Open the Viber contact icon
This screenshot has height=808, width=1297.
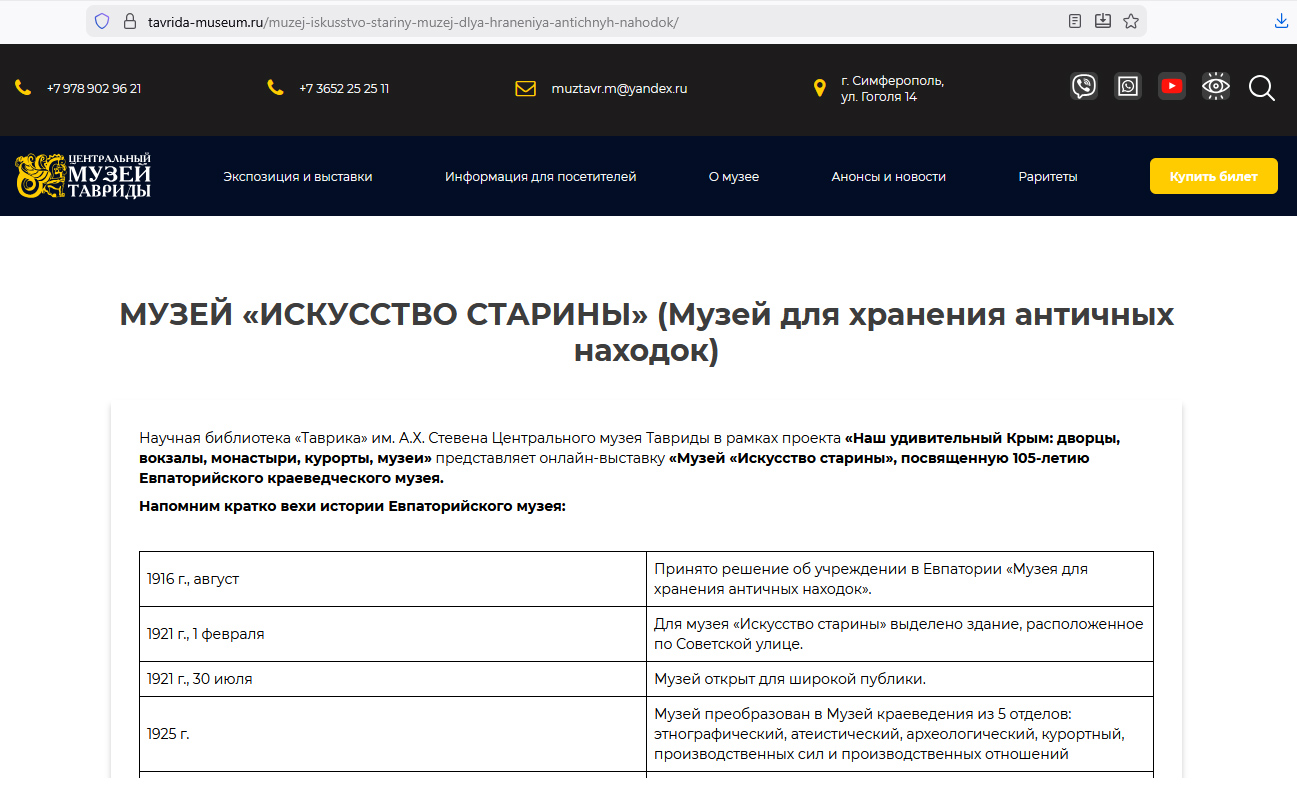pyautogui.click(x=1084, y=87)
